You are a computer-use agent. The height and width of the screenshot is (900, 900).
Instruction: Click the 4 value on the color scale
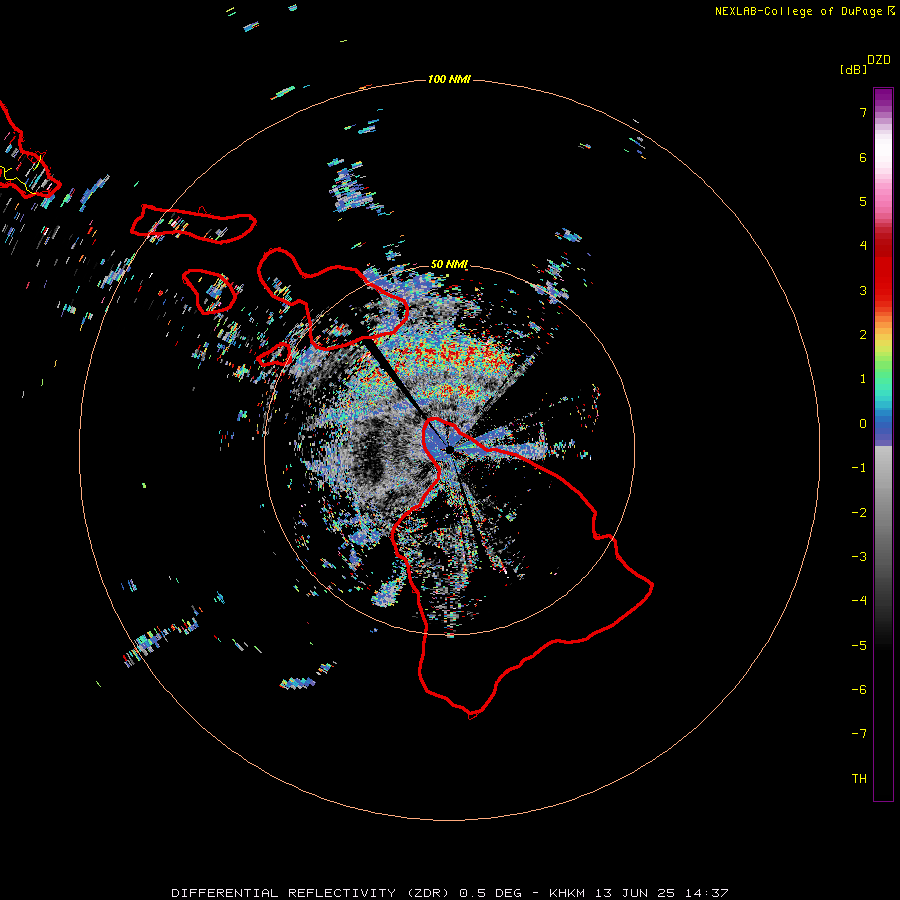pos(863,246)
